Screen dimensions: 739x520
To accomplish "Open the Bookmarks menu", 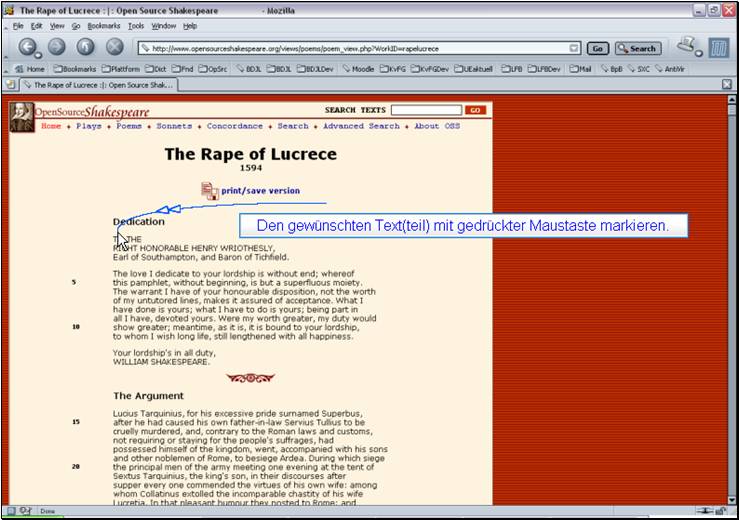I will tap(103, 25).
